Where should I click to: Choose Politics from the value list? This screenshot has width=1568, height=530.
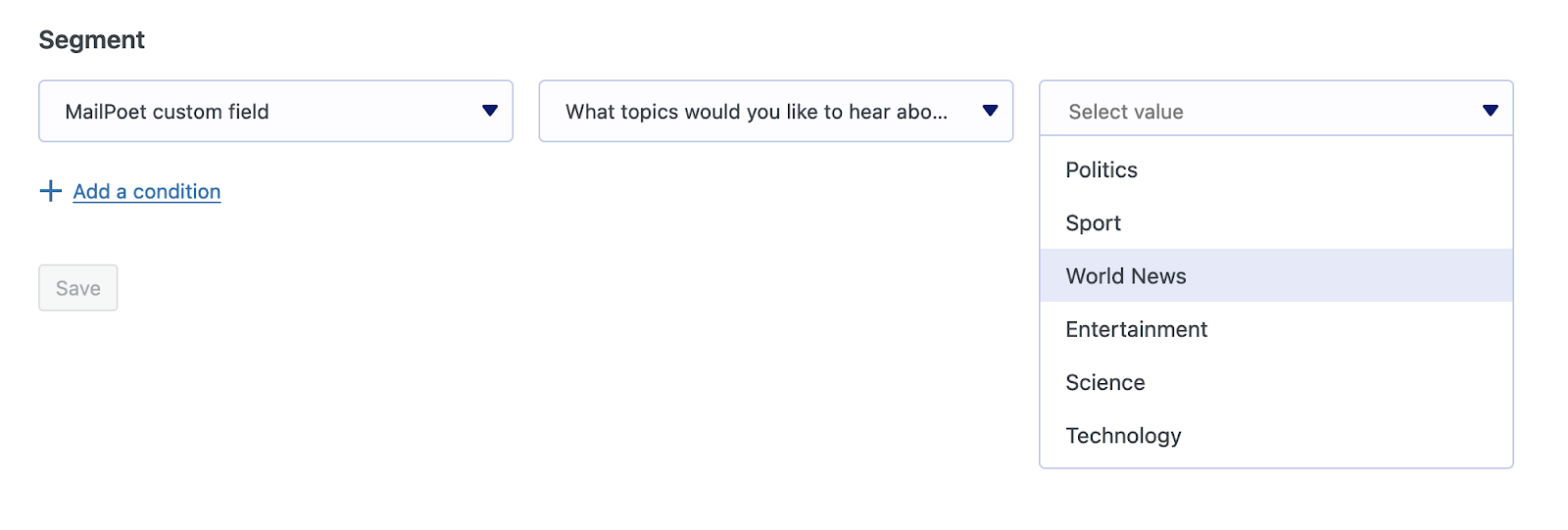[1102, 170]
